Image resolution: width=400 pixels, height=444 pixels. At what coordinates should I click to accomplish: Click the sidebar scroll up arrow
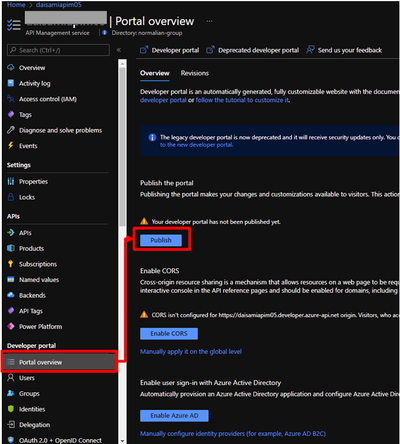[122, 63]
